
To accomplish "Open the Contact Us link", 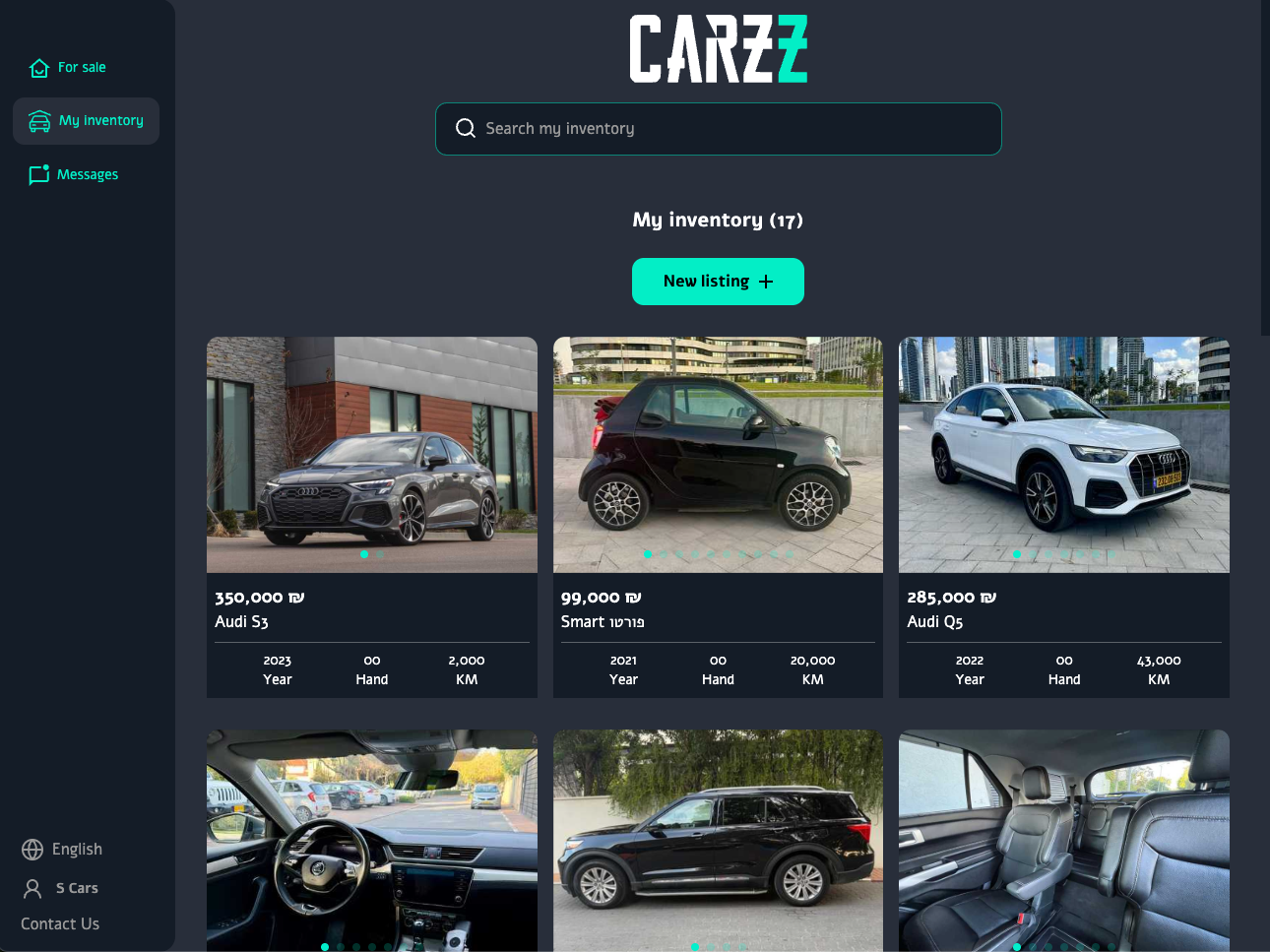I will (x=60, y=923).
